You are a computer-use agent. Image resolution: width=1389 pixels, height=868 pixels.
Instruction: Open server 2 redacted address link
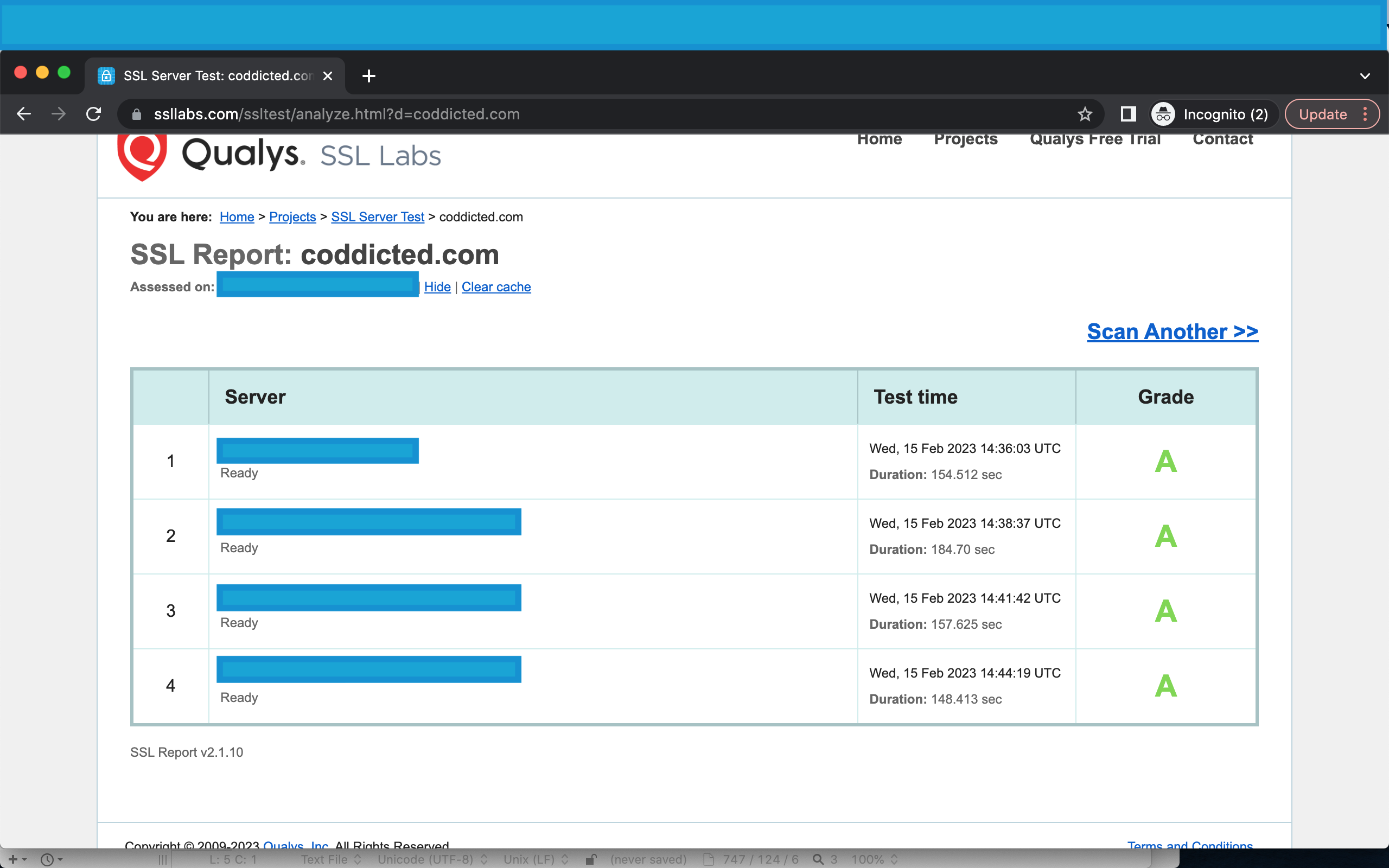368,522
